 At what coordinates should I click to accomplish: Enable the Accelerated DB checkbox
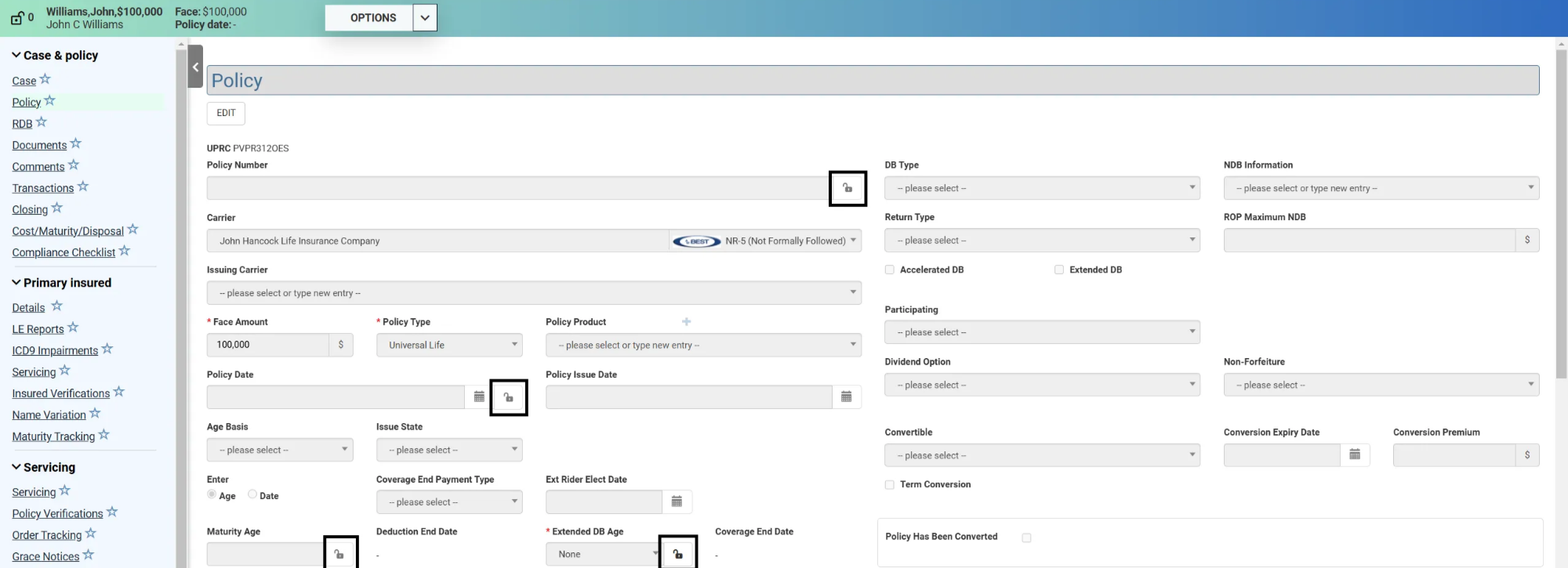(x=890, y=270)
